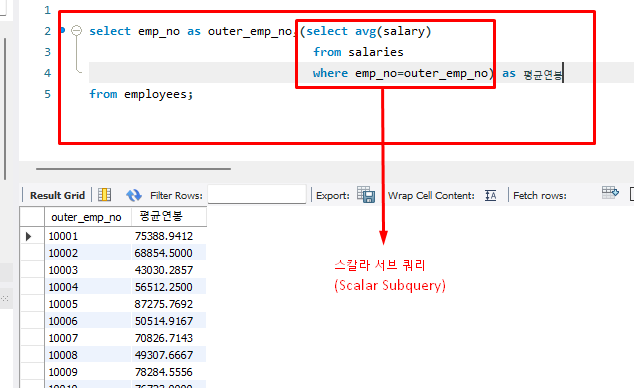Select cell 10003
This screenshot has width=634, height=388.
tap(88, 270)
